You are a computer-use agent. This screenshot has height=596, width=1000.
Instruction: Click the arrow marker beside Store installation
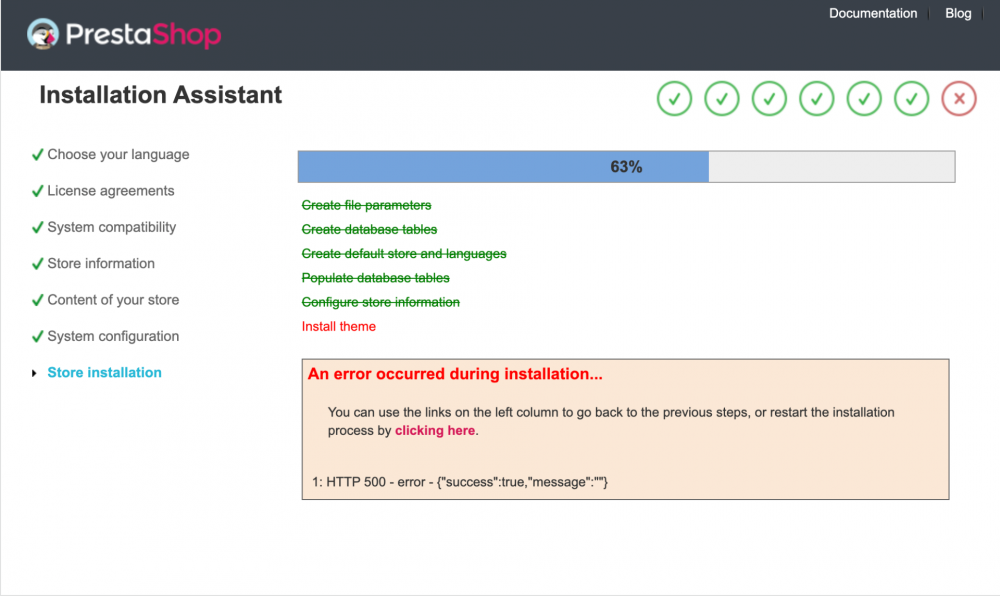(34, 373)
